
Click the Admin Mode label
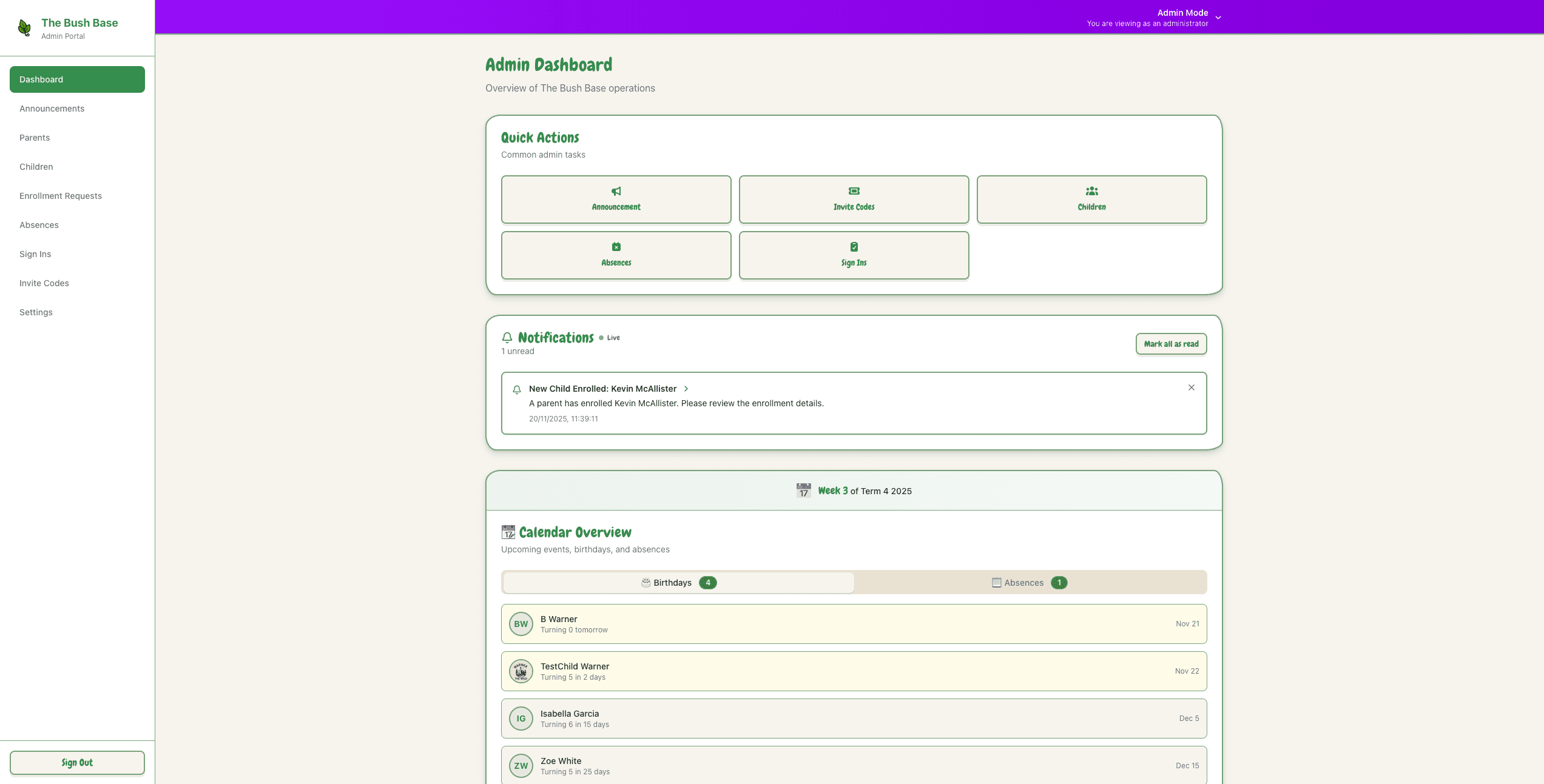pos(1182,13)
